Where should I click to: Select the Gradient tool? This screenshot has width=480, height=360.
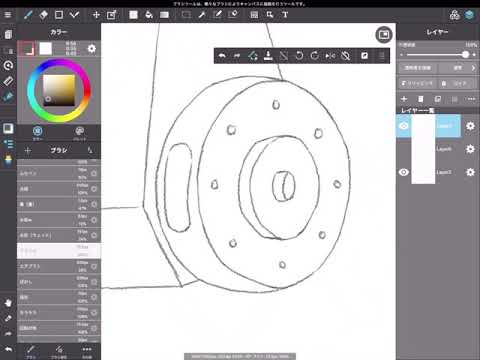tap(164, 15)
